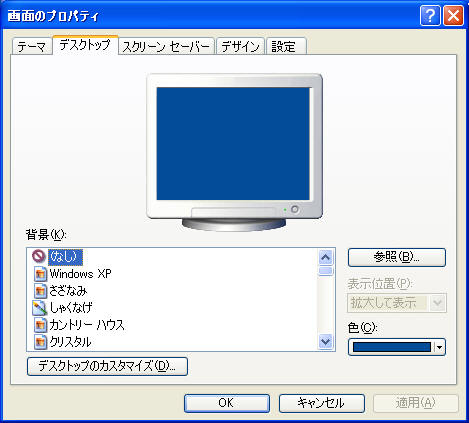This screenshot has width=469, height=423.
Task: Click the help question mark icon
Action: (x=430, y=15)
